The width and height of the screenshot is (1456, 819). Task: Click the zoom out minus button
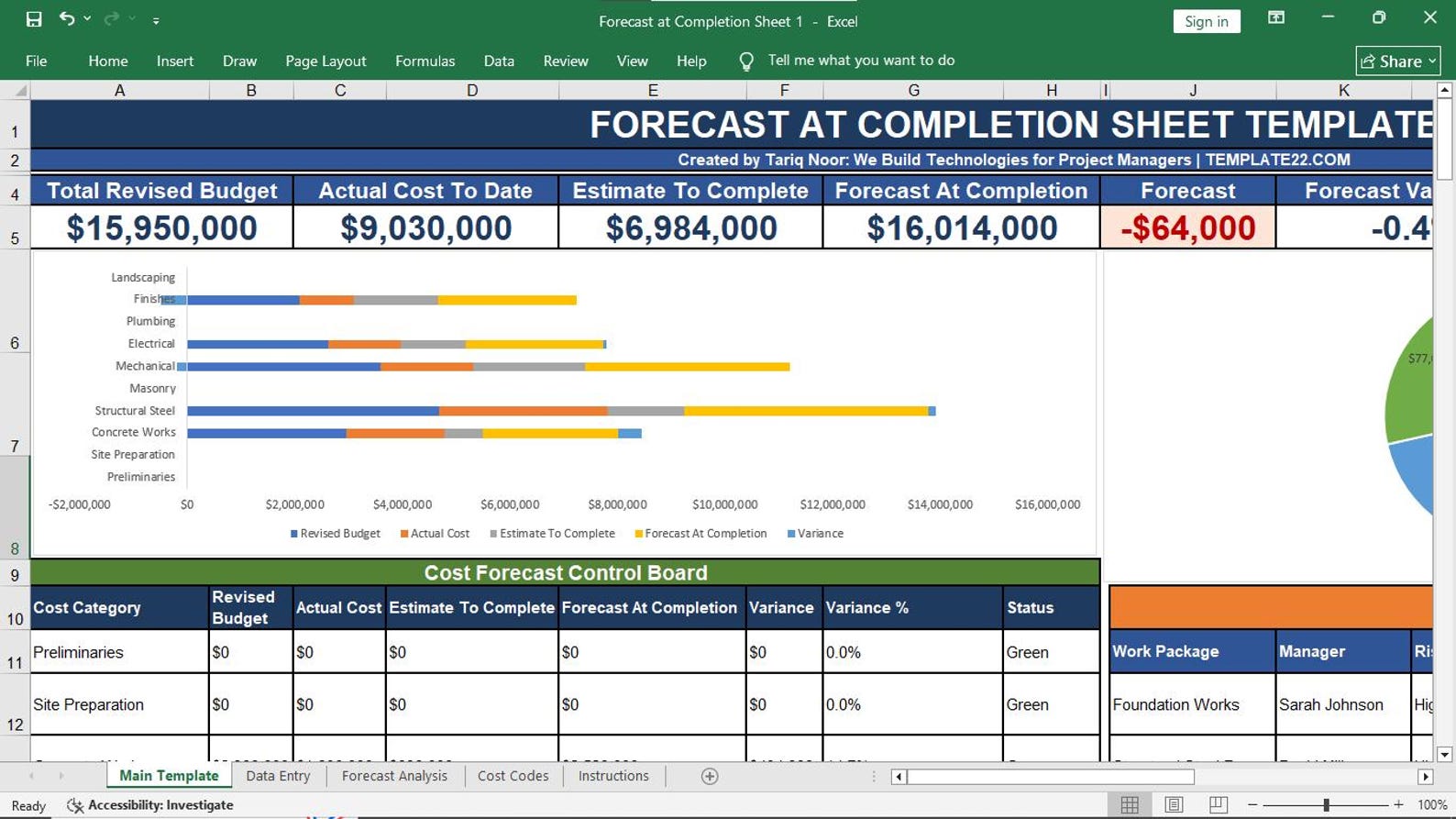coord(1252,805)
